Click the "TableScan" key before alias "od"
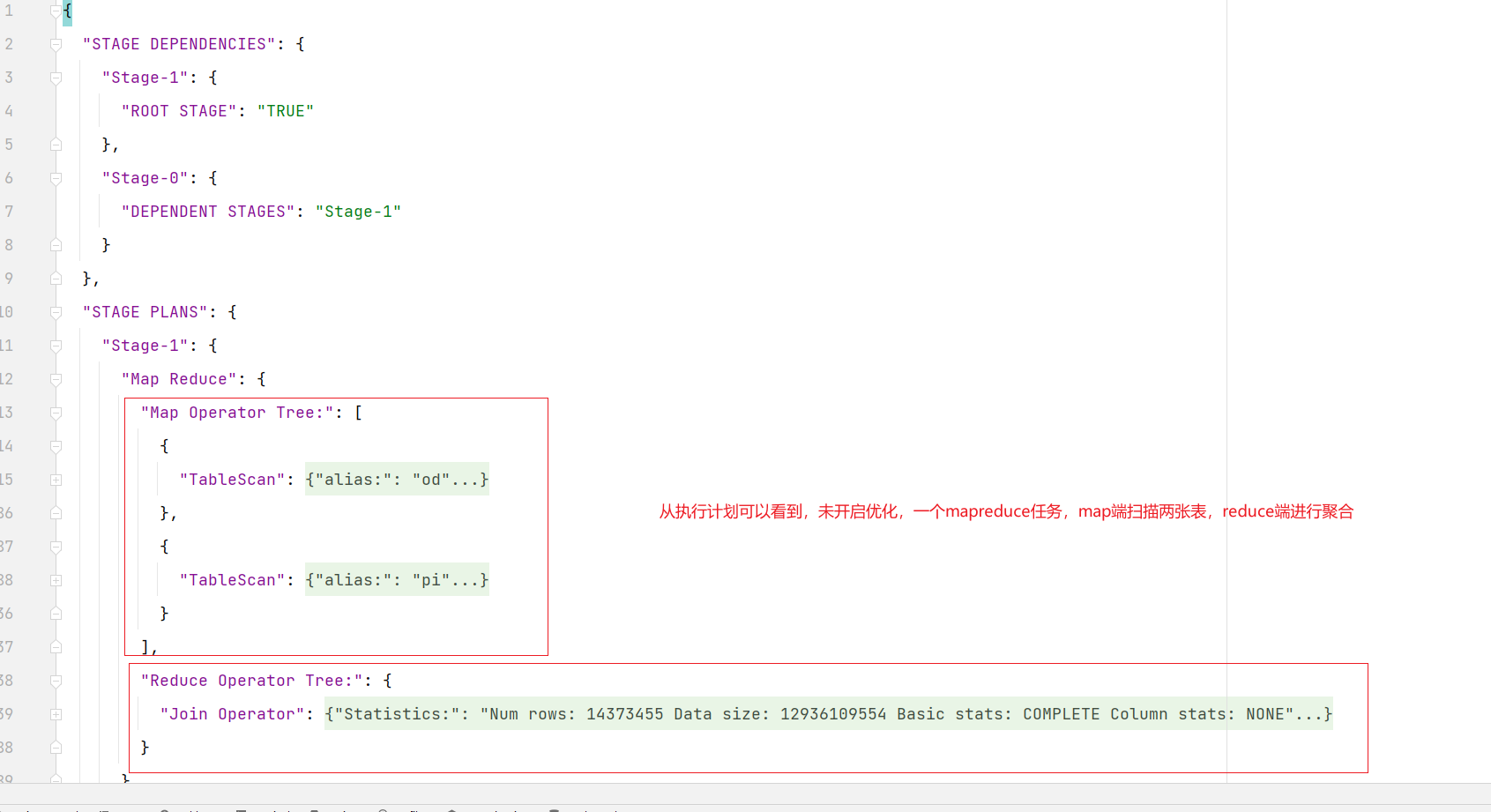The image size is (1491, 812). [233, 480]
